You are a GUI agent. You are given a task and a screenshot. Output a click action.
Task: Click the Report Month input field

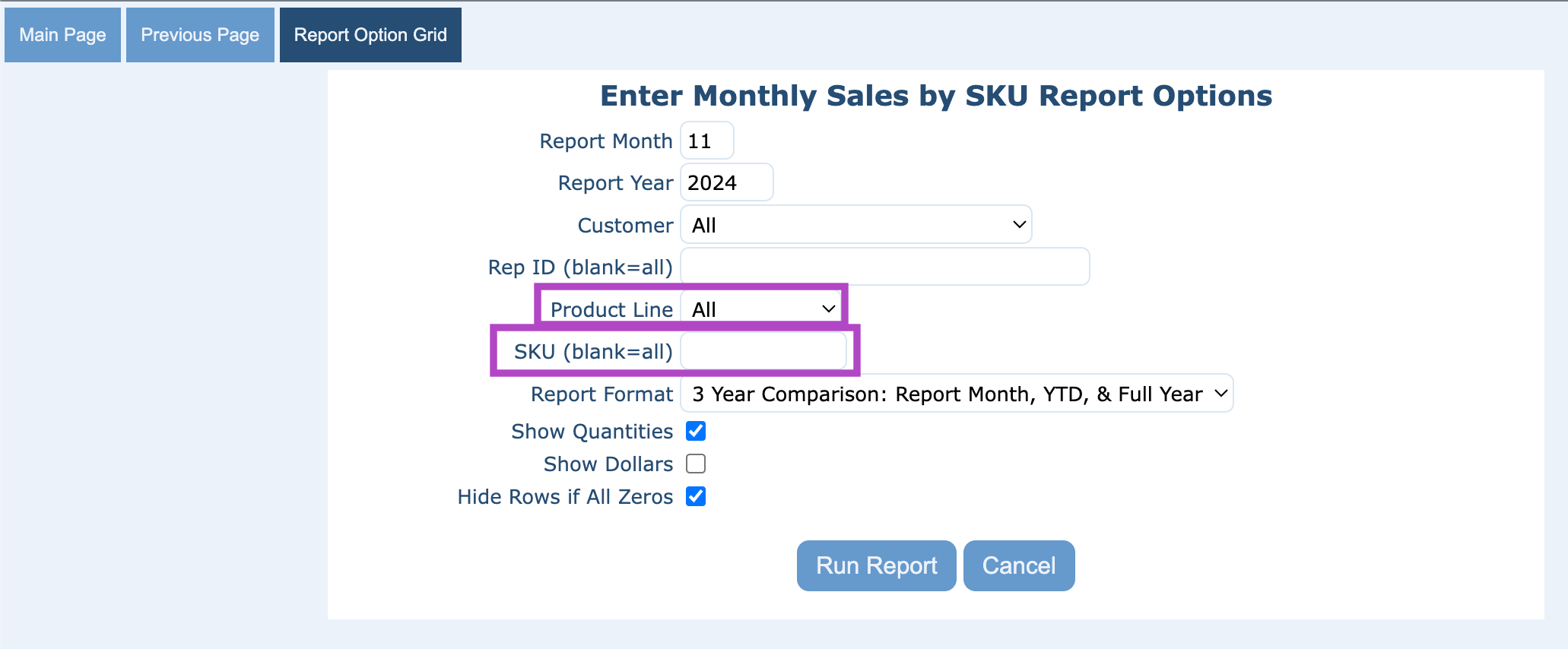click(706, 141)
